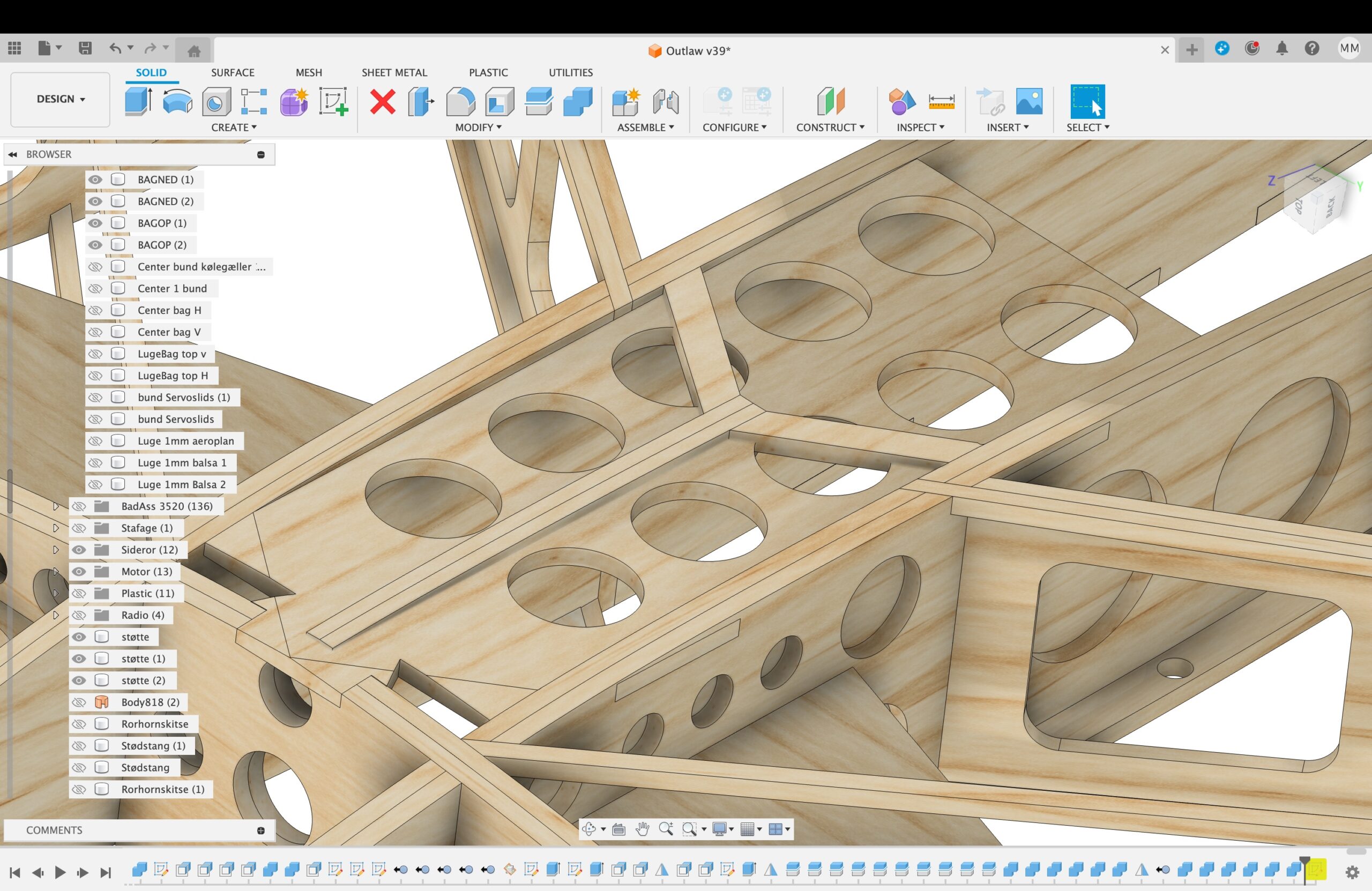
Task: Select the Joint assemble icon
Action: point(666,102)
